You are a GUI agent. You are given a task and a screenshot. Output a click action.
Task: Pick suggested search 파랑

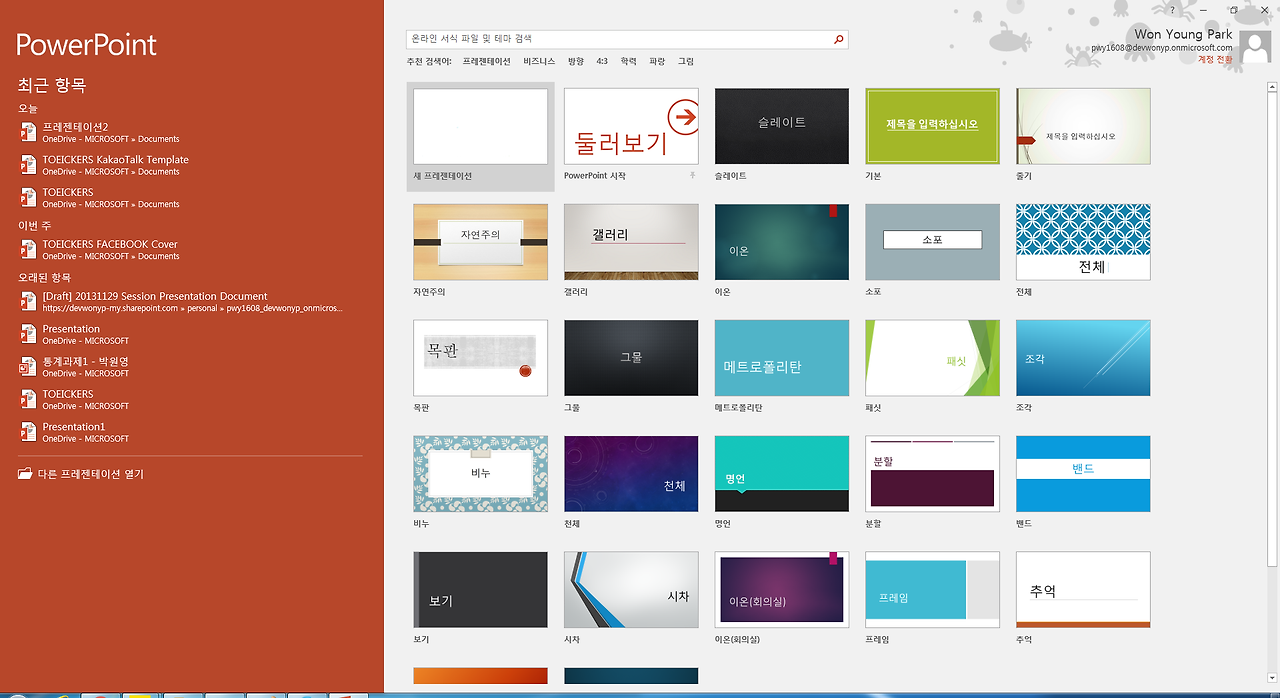[657, 62]
